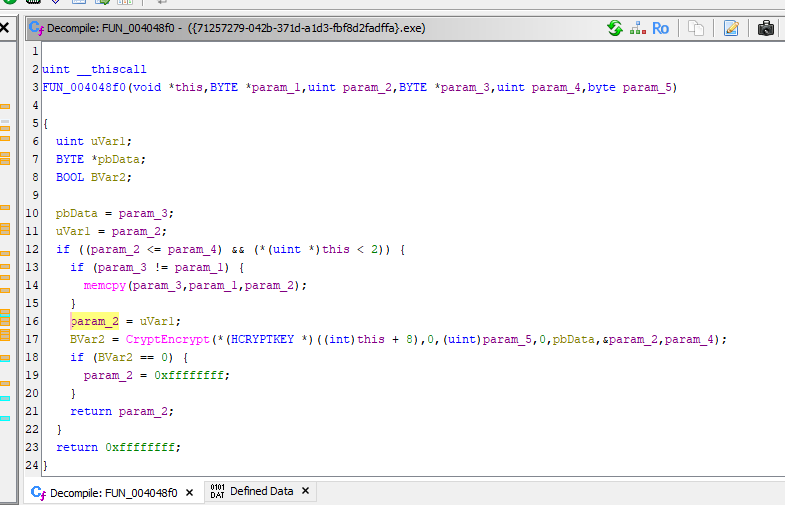Click the memcpy function call
The width and height of the screenshot is (785, 505).
click(104, 285)
